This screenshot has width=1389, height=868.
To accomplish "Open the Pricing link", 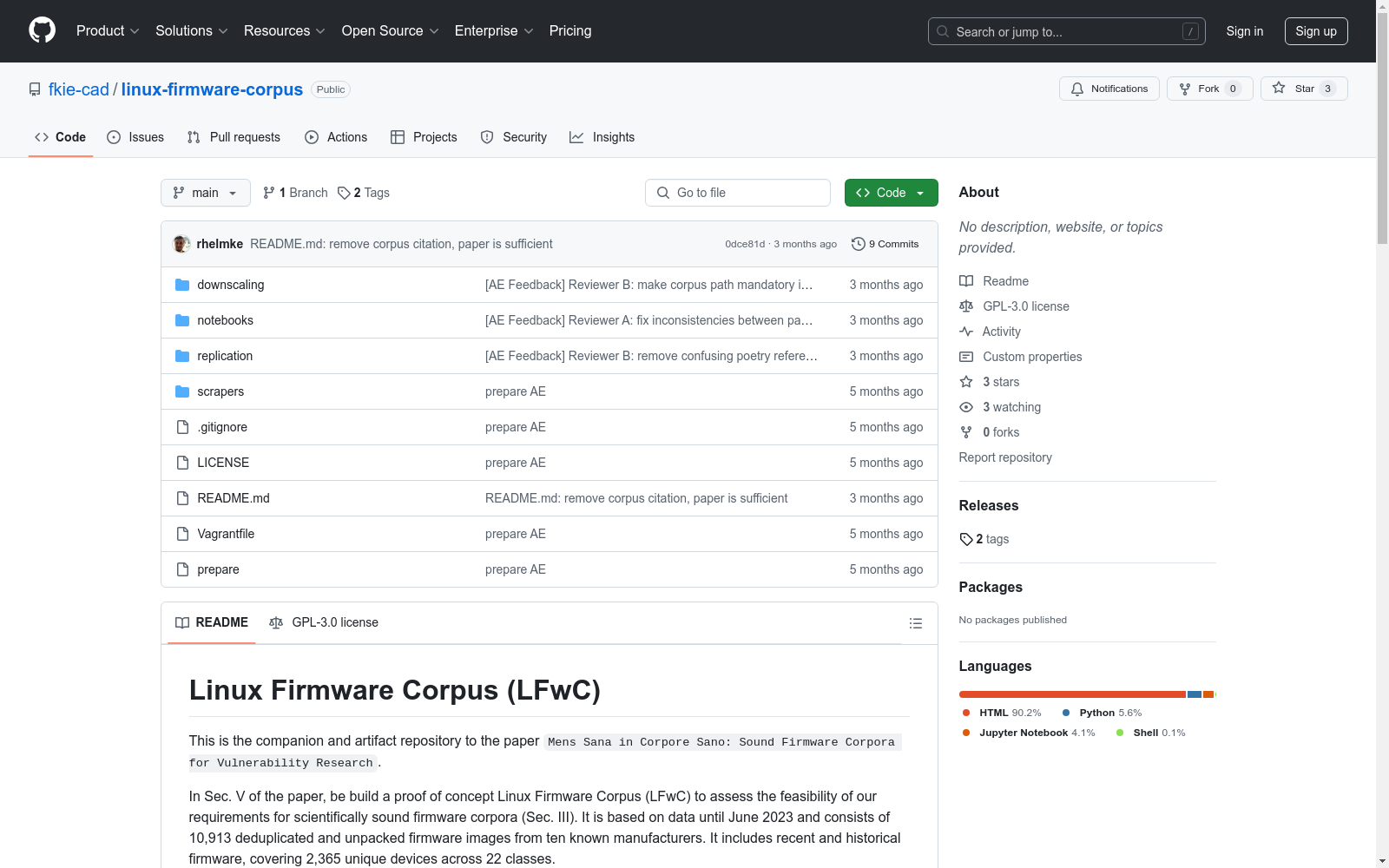I will 570,31.
